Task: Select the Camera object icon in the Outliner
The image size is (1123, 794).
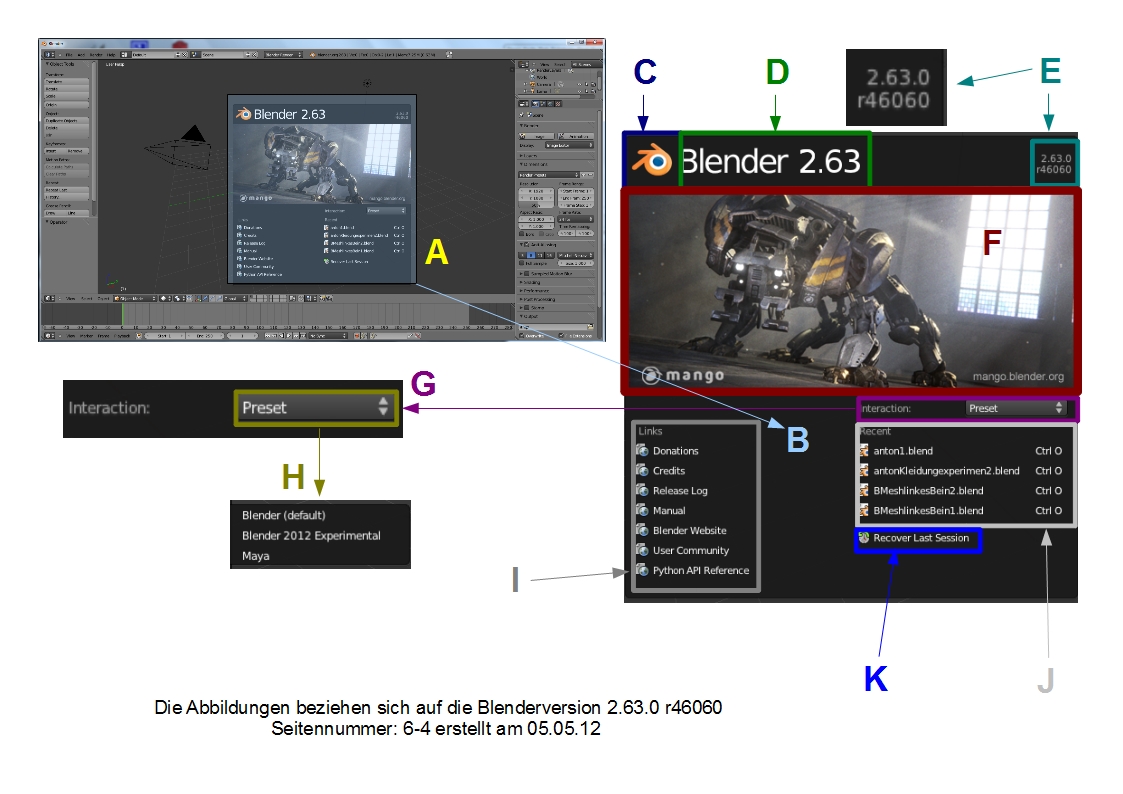Action: [x=533, y=84]
